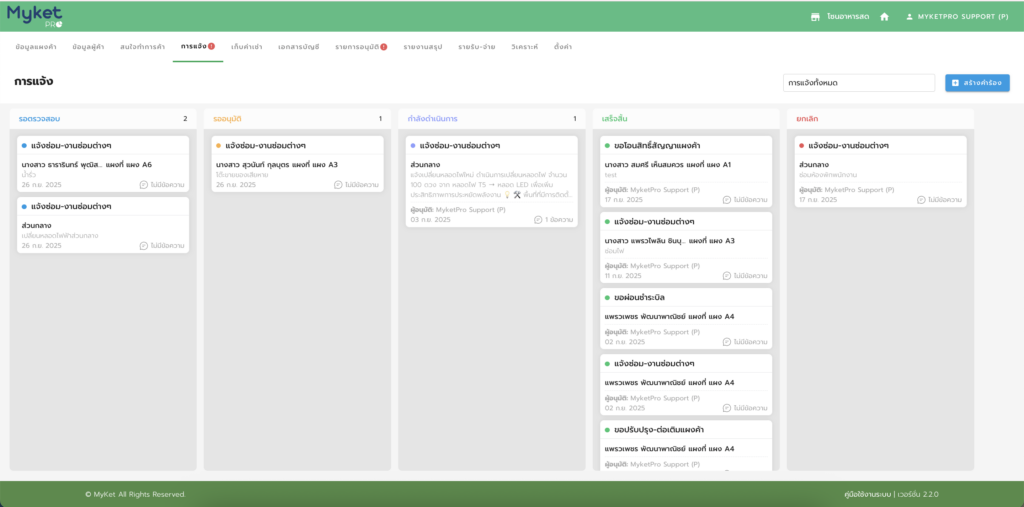Open the ส่วนกลาง card in กำลังดำเนินการ column

tap(491, 180)
